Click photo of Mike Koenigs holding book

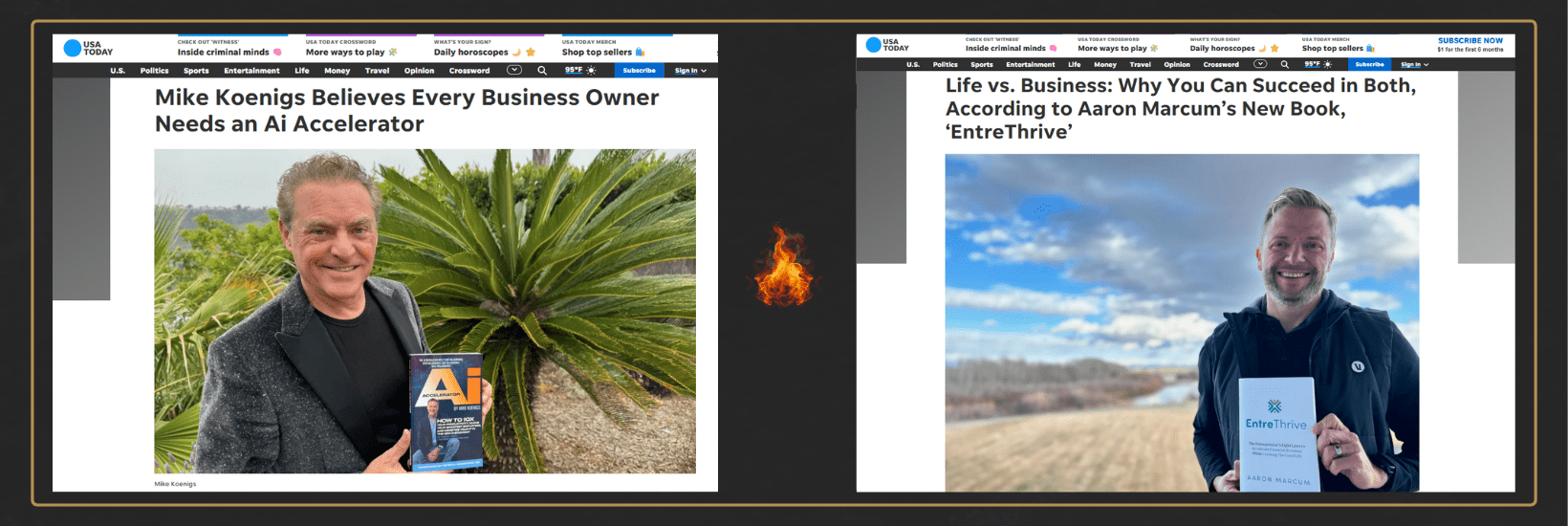pyautogui.click(x=425, y=311)
